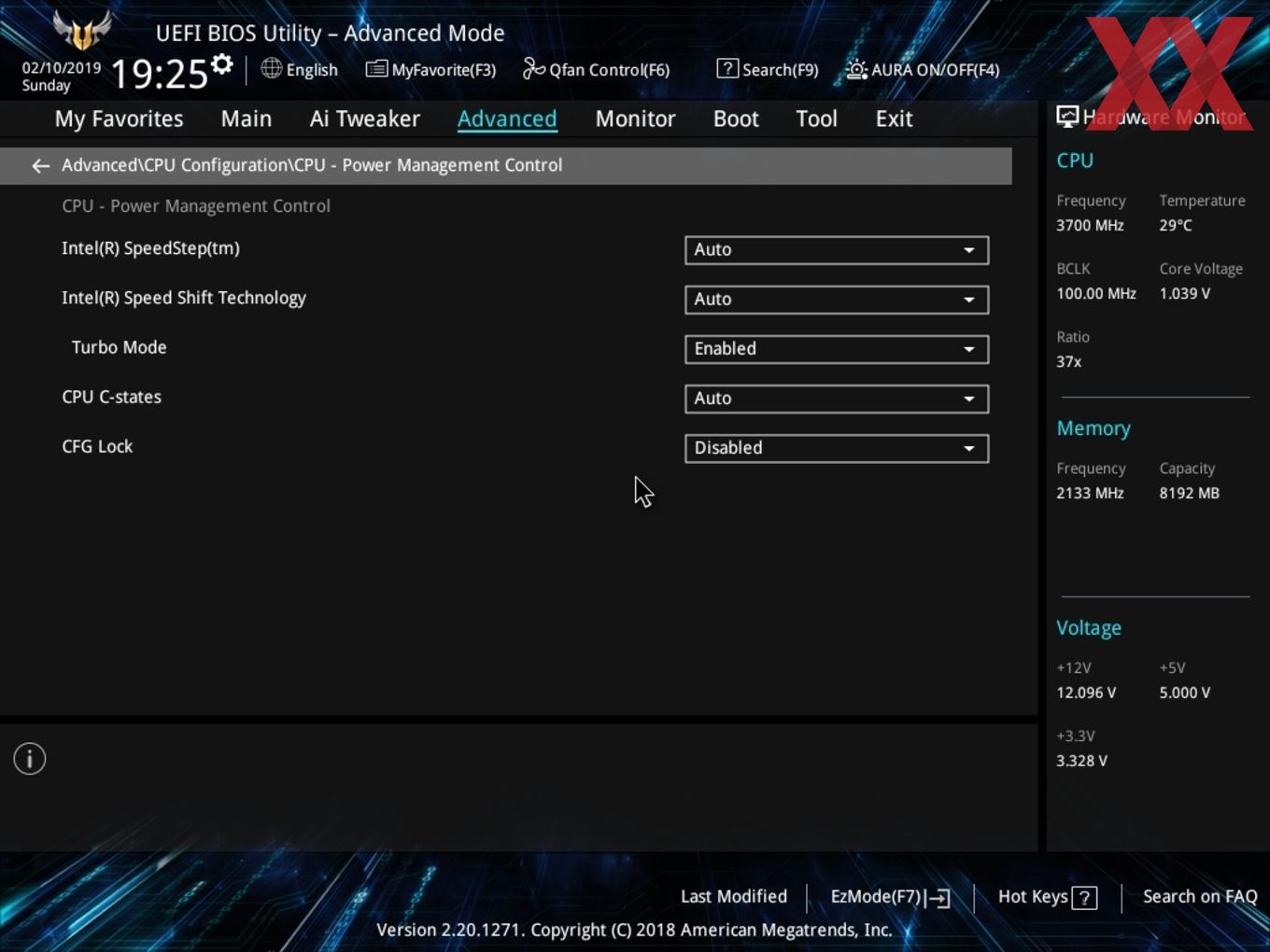This screenshot has width=1270, height=952.
Task: Open the CFG Lock dropdown
Action: click(837, 448)
